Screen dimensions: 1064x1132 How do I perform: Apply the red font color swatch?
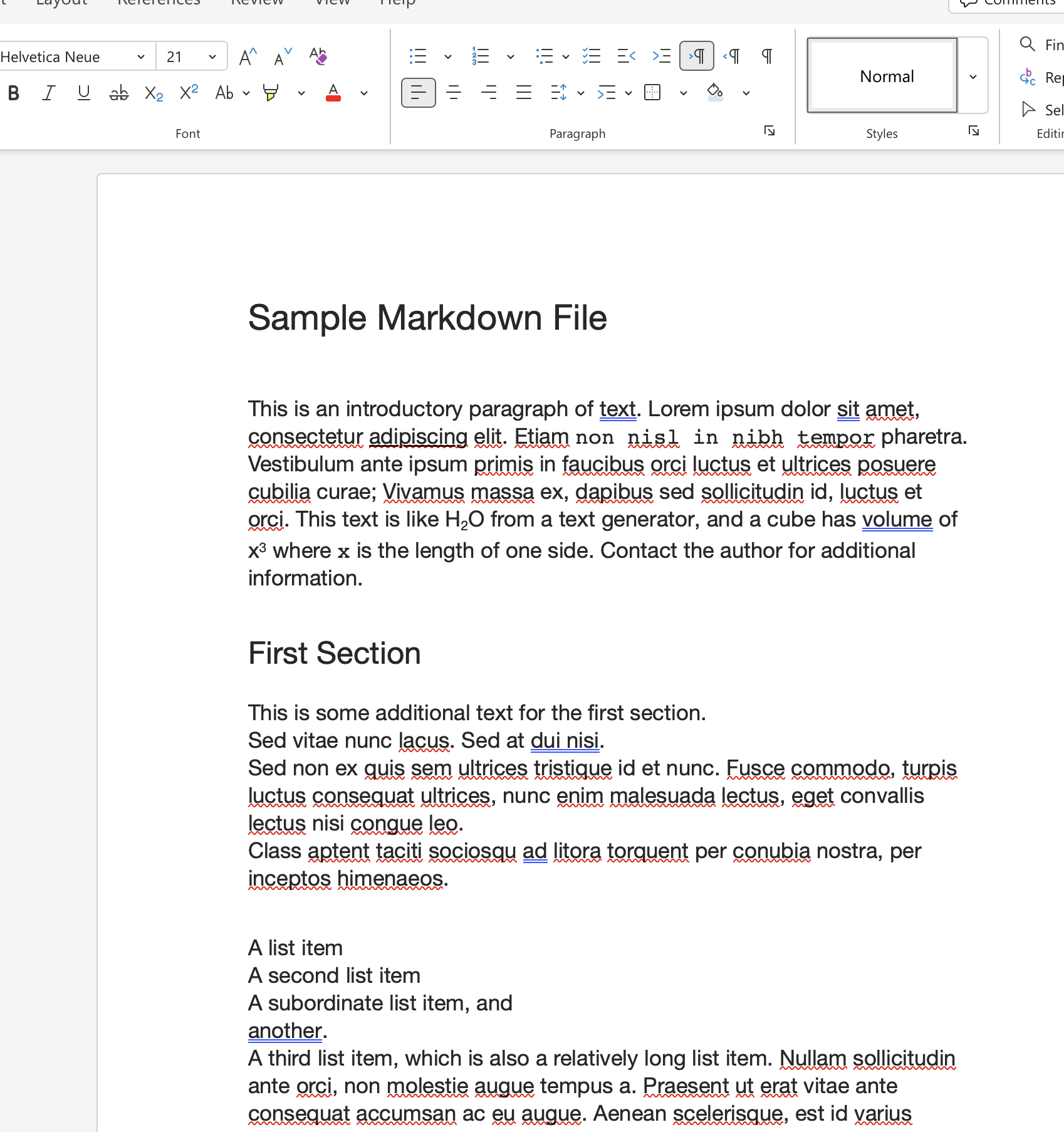point(333,93)
